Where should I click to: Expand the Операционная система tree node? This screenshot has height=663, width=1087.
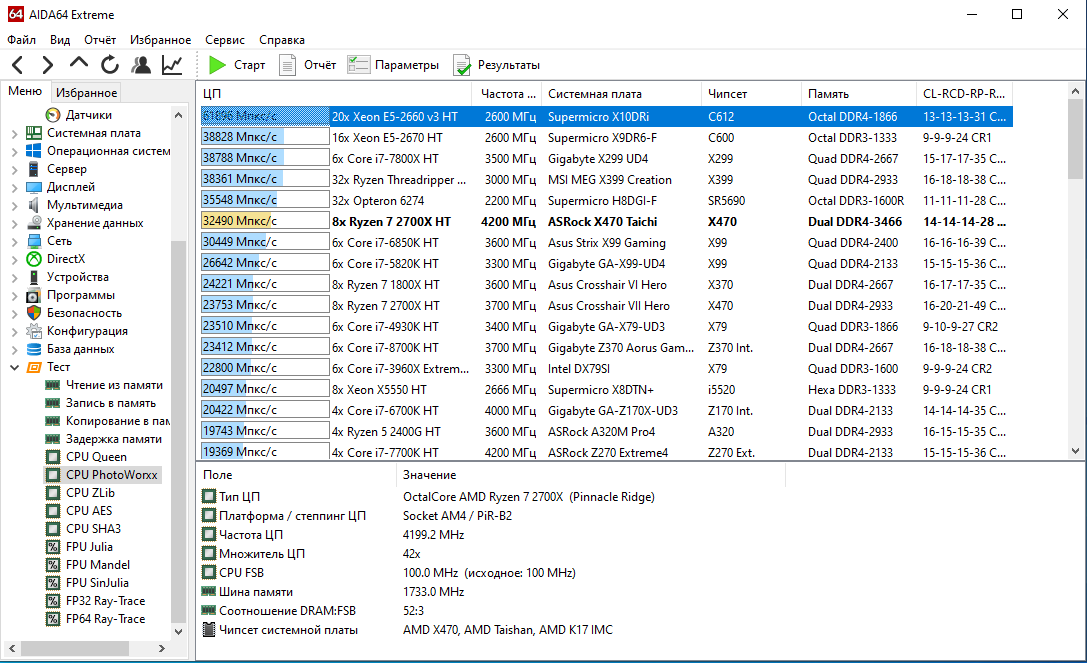click(15, 151)
